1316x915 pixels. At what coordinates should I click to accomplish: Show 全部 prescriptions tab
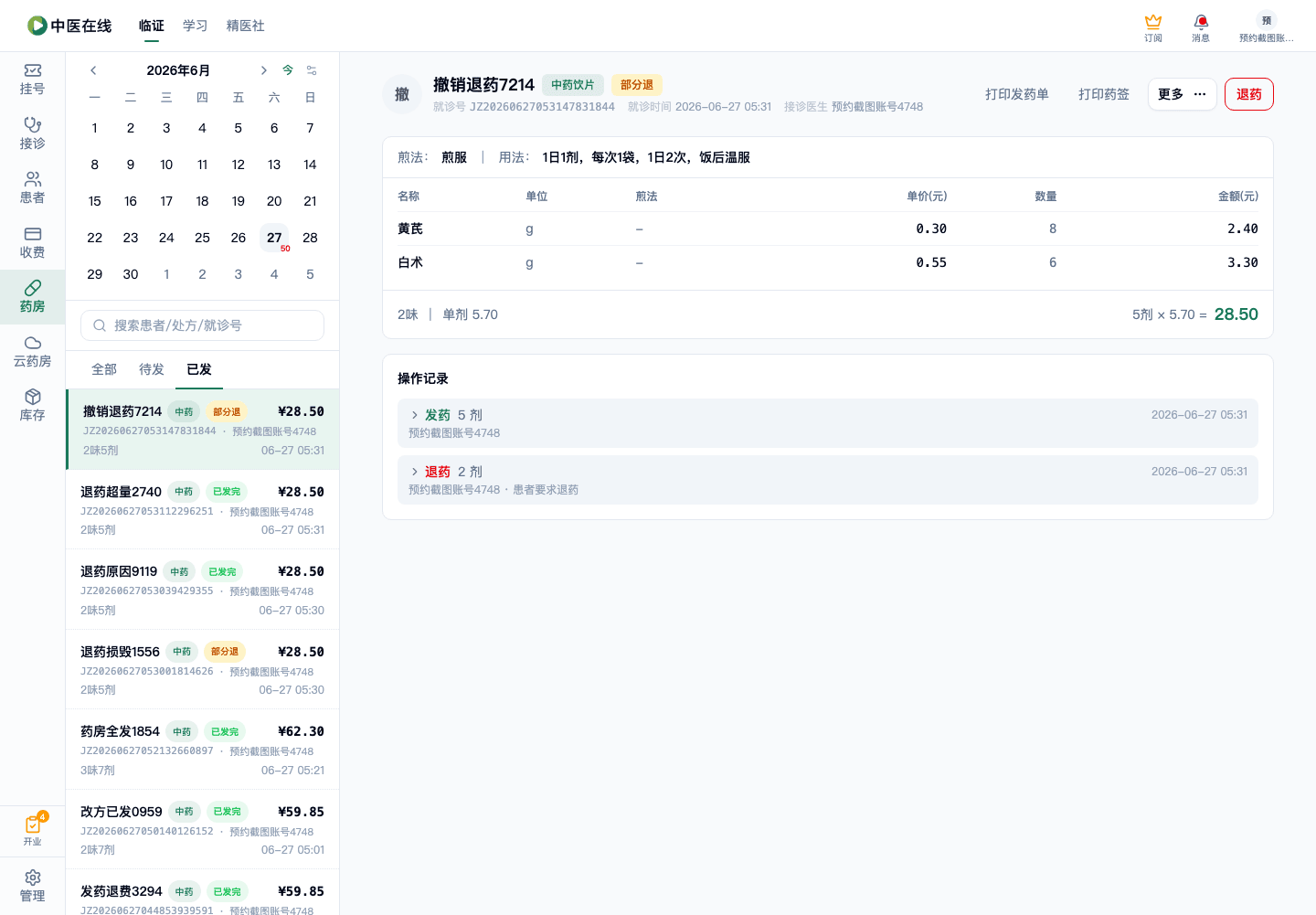coord(104,369)
